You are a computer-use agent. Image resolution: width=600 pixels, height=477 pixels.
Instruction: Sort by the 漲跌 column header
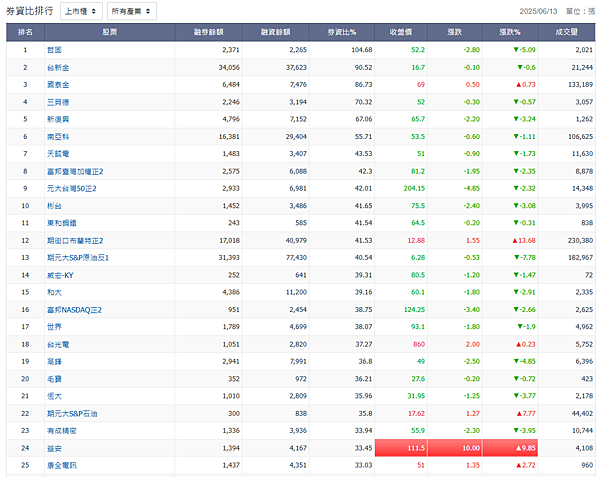455,32
